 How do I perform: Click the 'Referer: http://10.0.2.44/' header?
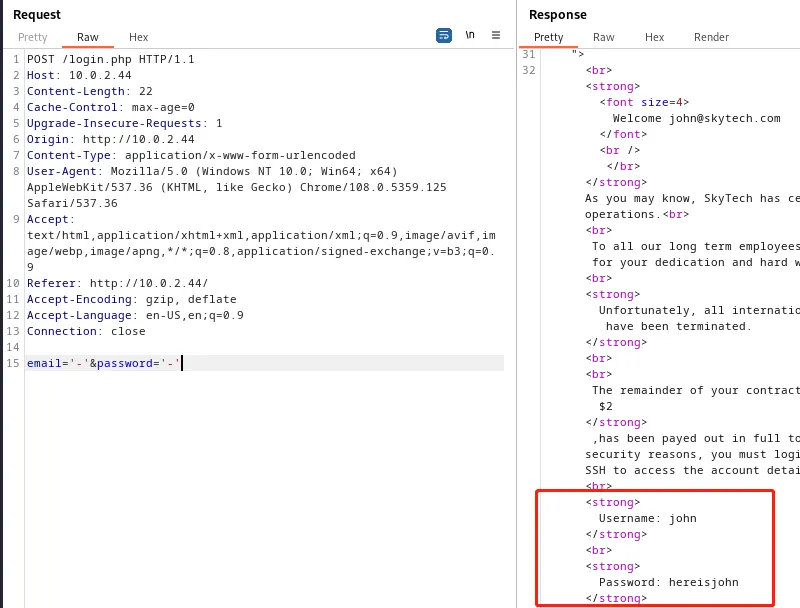(x=117, y=283)
